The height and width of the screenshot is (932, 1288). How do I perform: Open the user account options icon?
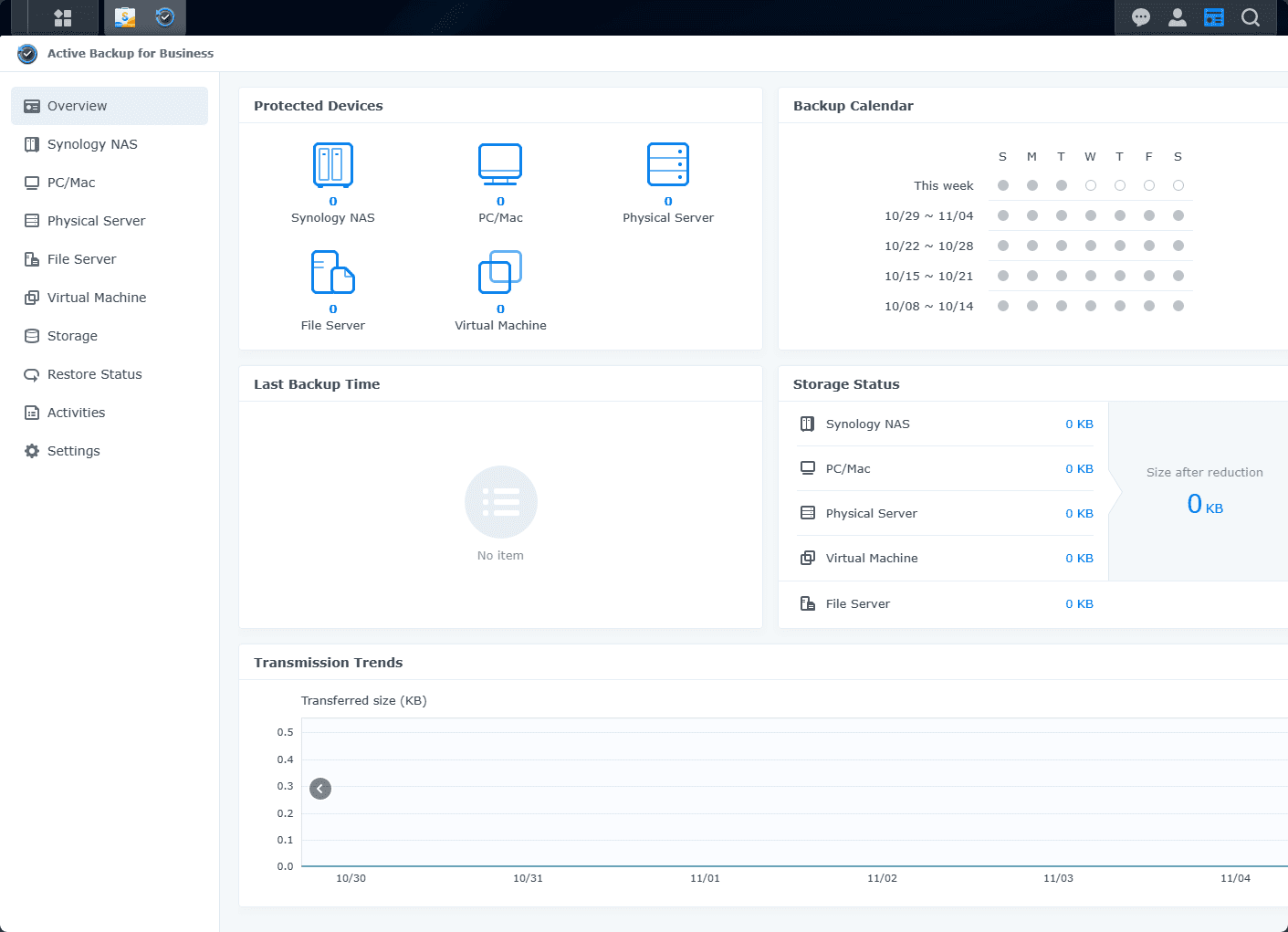1178,17
